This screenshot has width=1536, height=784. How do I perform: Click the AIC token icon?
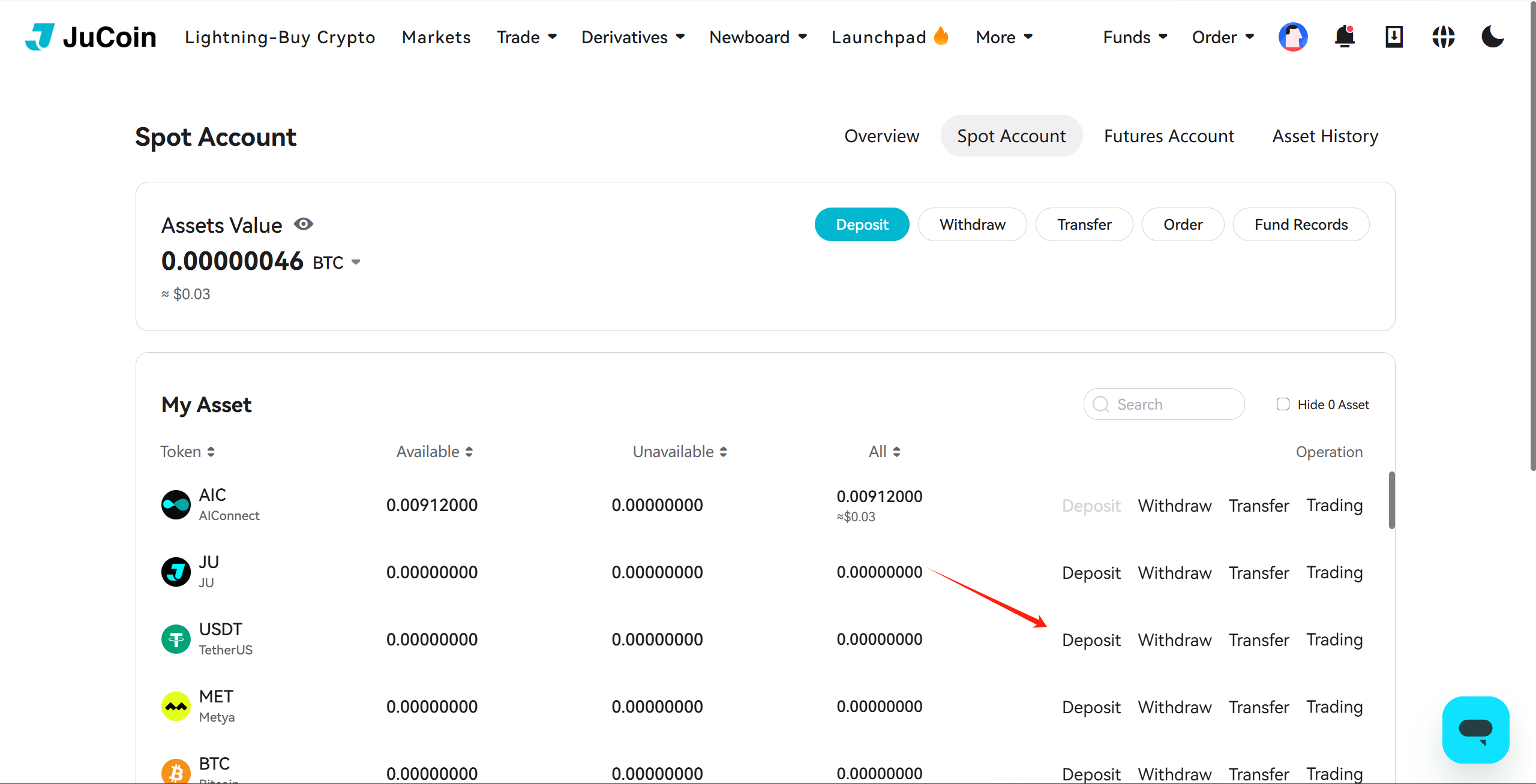tap(176, 505)
